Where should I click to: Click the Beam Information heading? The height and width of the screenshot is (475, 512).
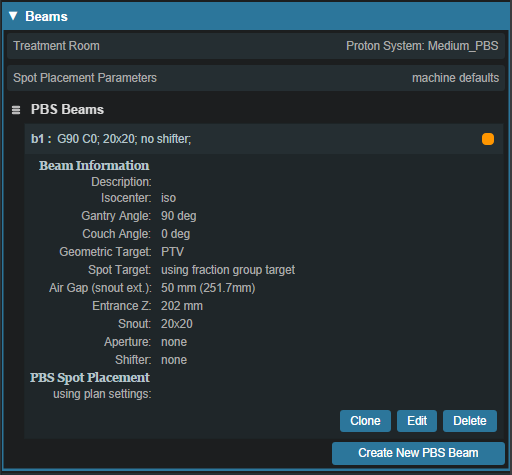click(x=94, y=166)
